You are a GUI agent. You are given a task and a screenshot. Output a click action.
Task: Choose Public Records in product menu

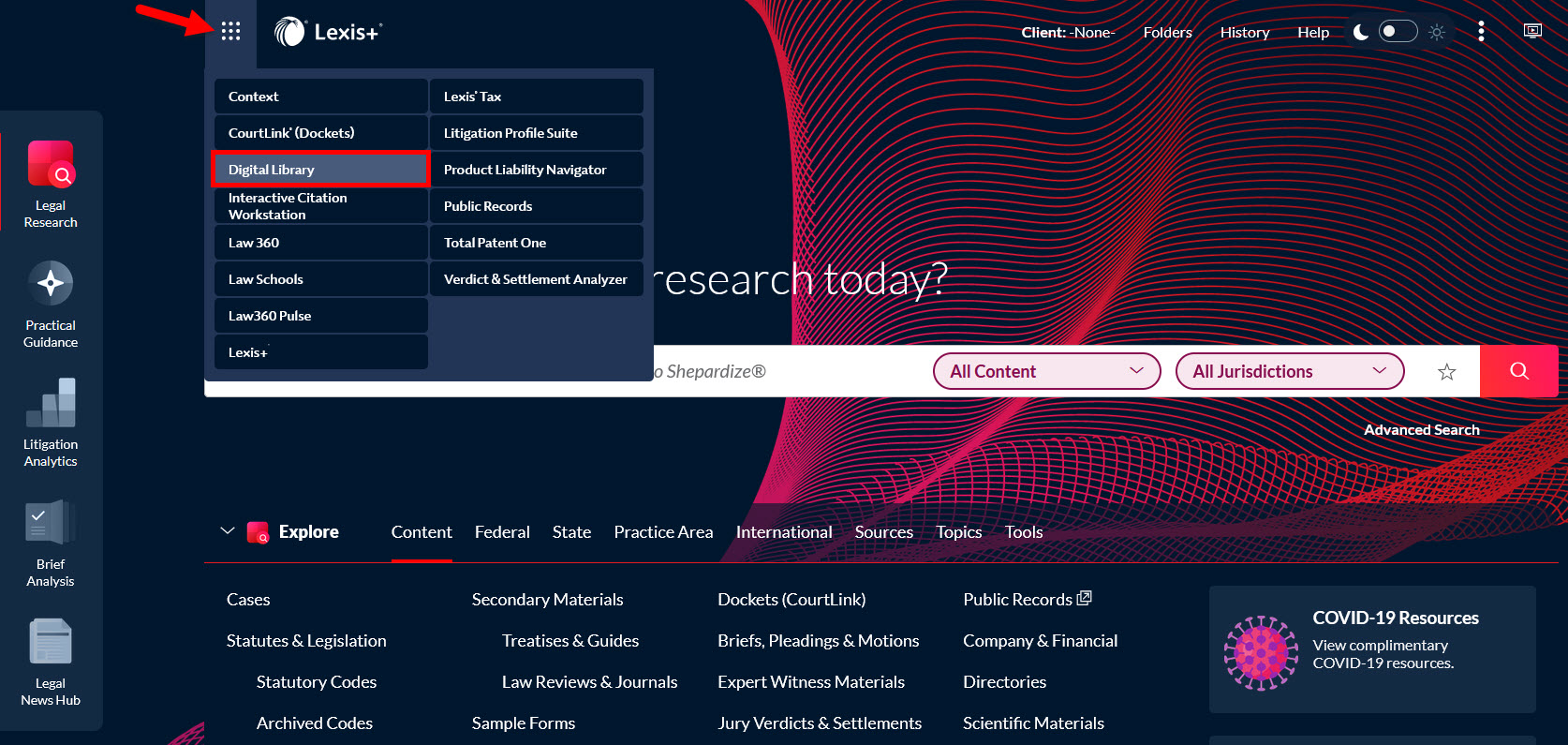pyautogui.click(x=536, y=206)
